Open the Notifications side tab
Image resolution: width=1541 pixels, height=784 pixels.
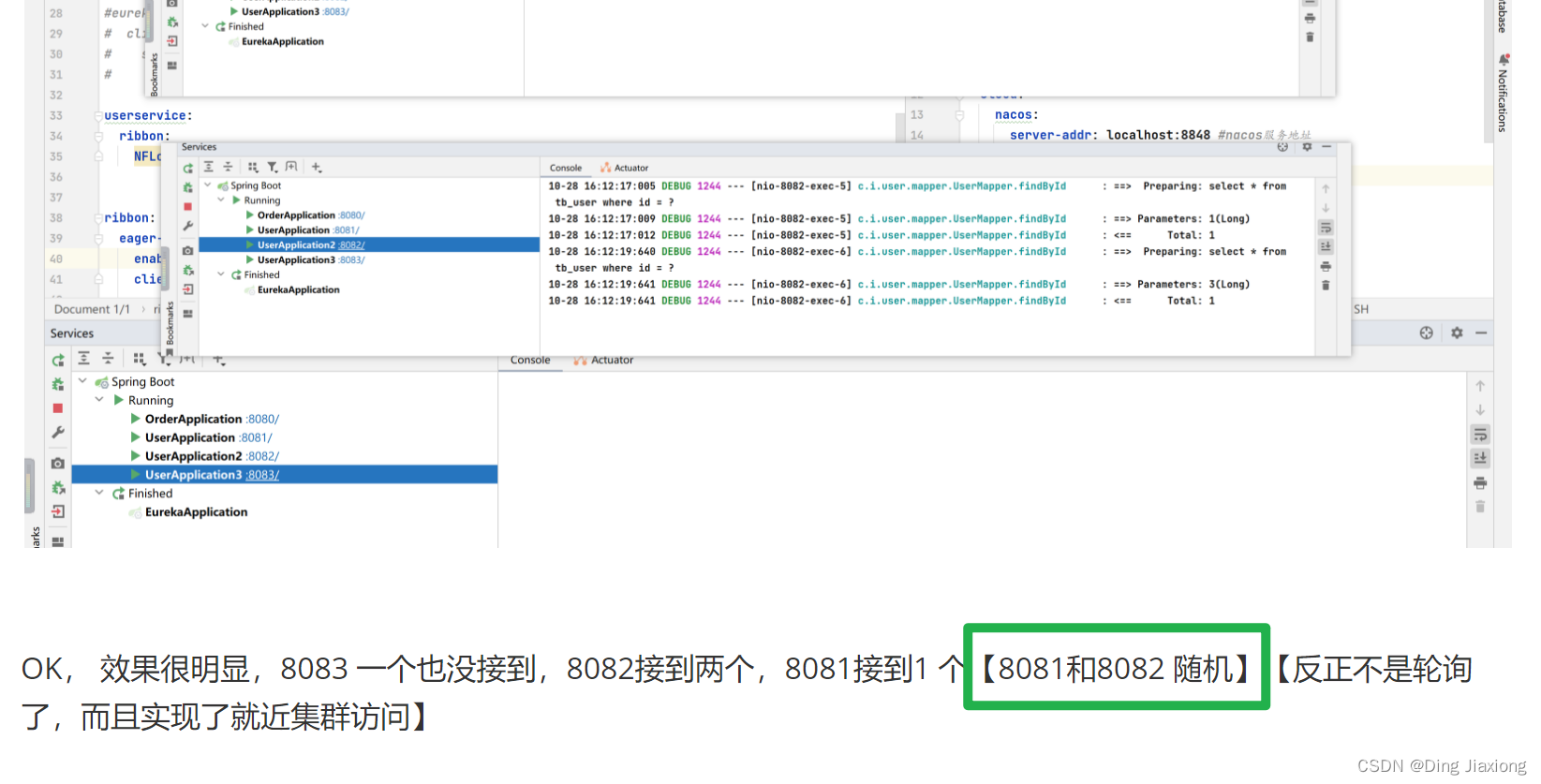[1503, 93]
